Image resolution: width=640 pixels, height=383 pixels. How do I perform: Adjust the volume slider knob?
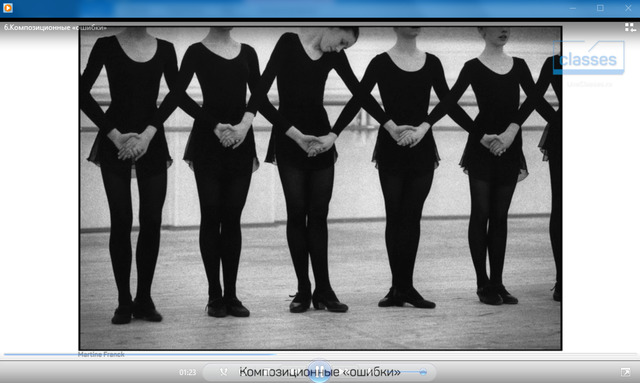[x=423, y=372]
